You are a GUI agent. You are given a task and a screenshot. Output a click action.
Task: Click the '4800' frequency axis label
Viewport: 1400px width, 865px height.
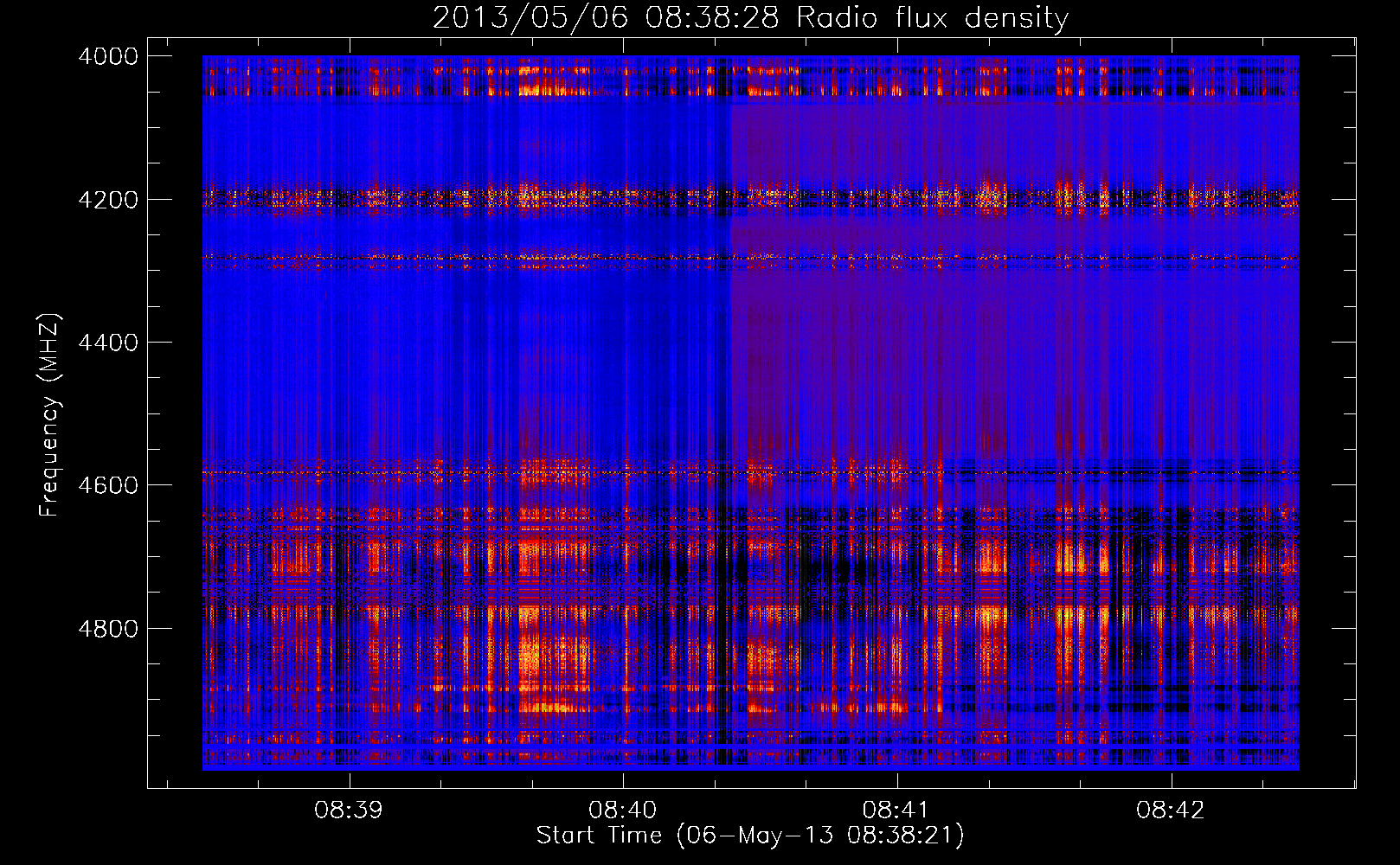tap(108, 629)
